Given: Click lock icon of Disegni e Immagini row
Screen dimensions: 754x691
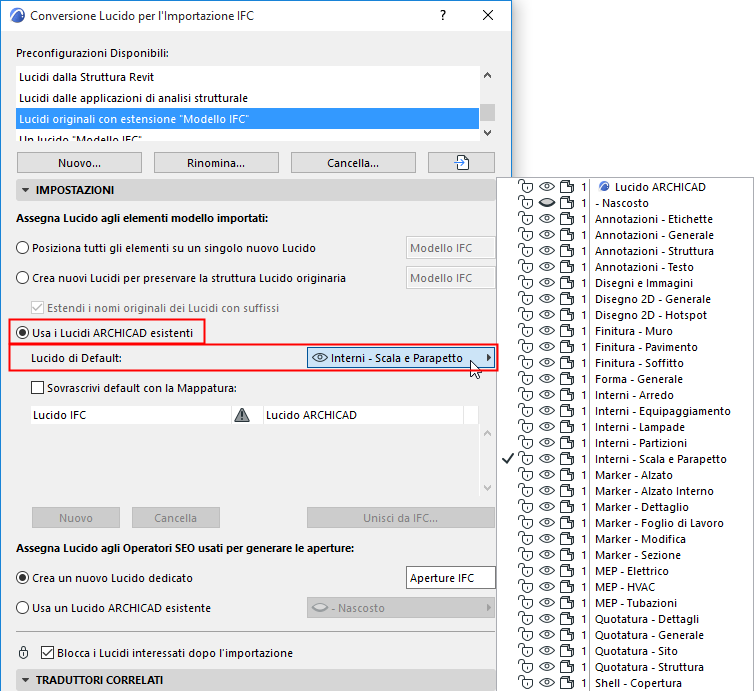Looking at the screenshot, I should [x=526, y=283].
